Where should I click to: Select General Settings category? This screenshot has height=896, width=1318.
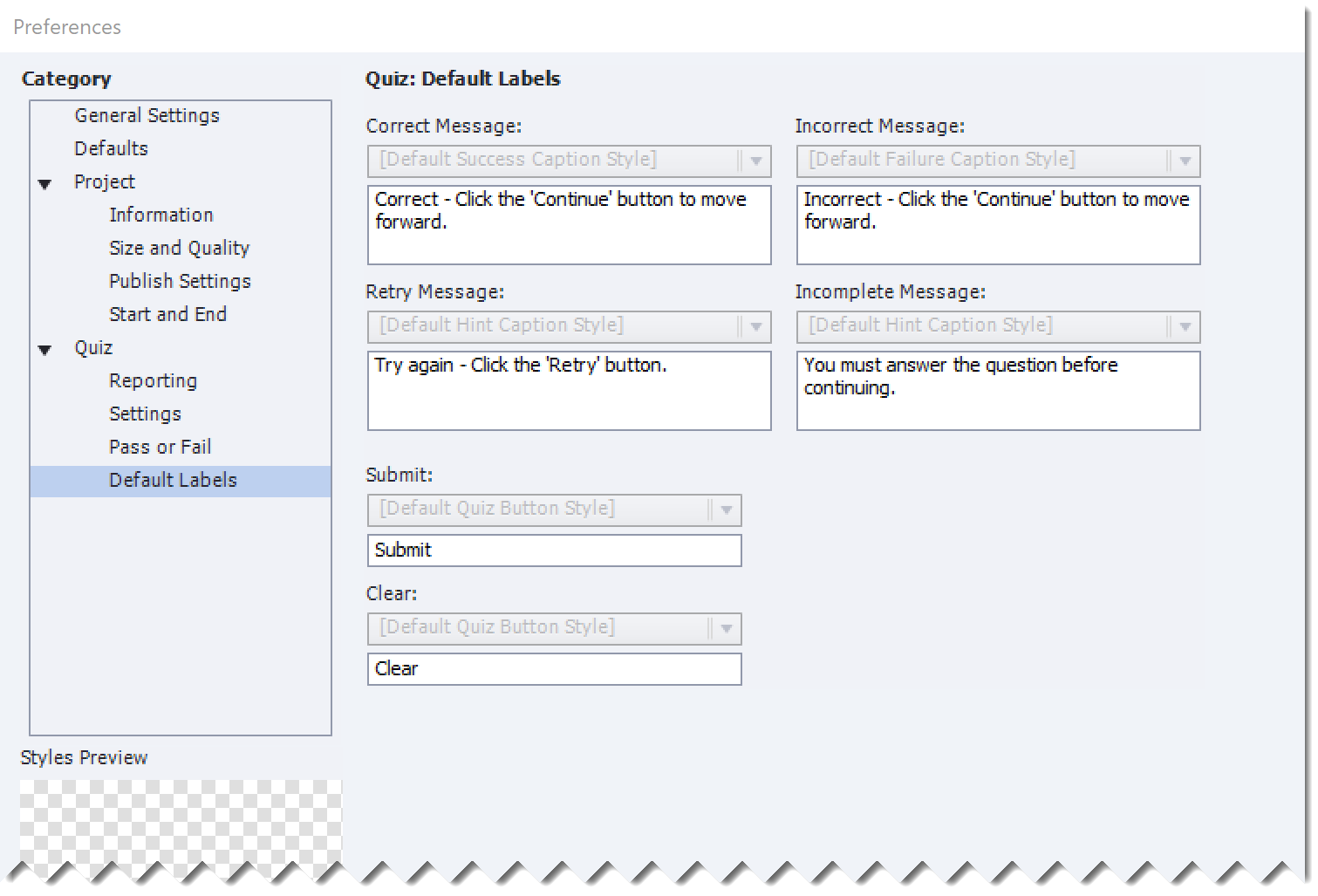pos(147,115)
